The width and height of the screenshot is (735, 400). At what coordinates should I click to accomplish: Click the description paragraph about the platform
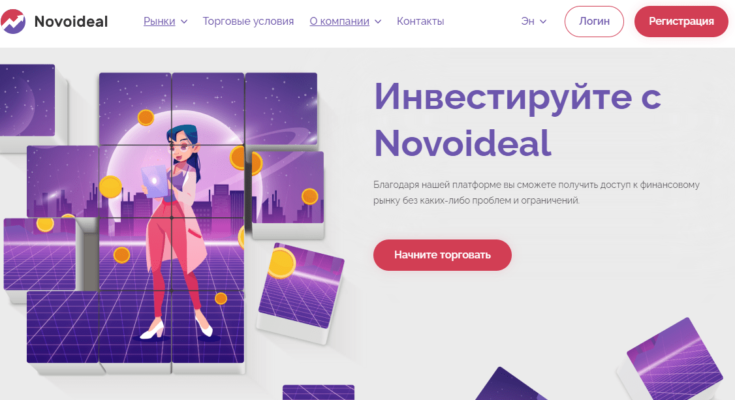(536, 192)
